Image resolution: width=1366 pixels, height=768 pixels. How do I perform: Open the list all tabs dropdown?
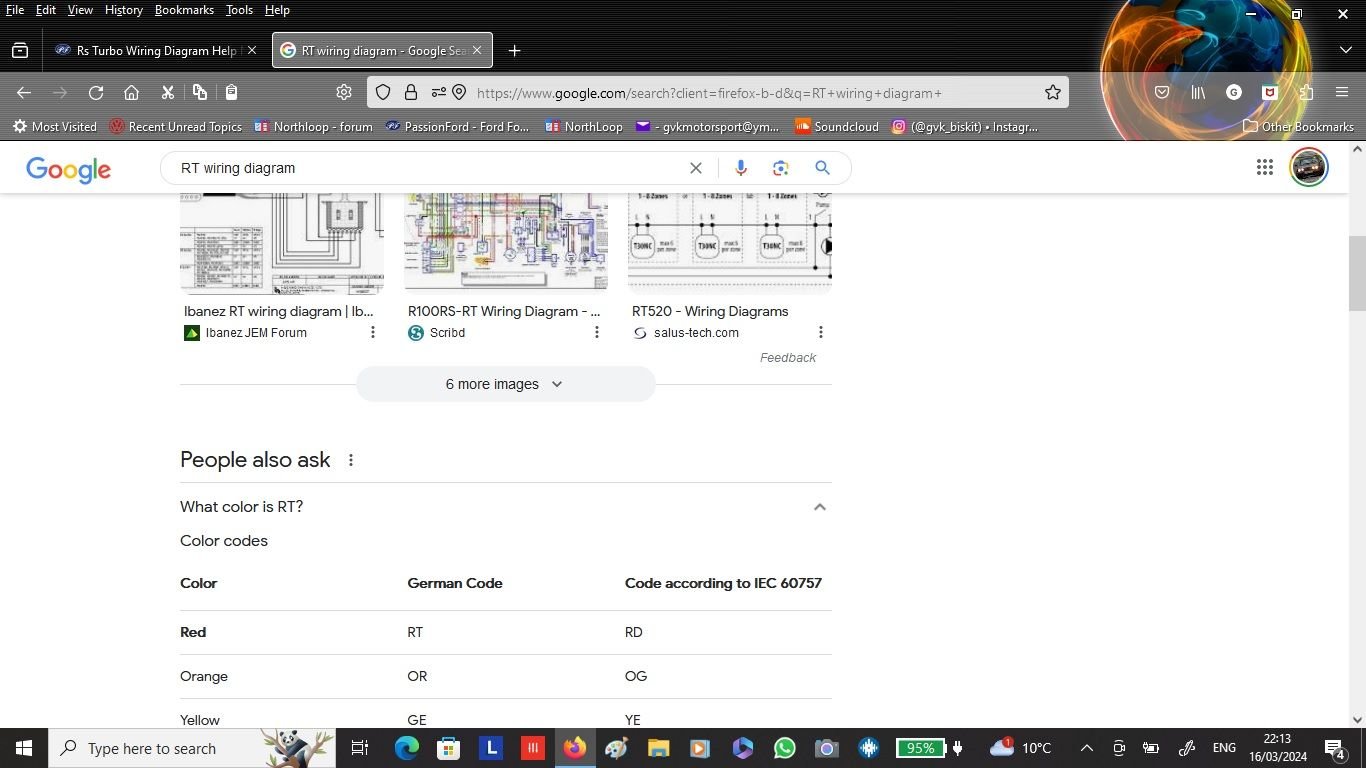1345,50
